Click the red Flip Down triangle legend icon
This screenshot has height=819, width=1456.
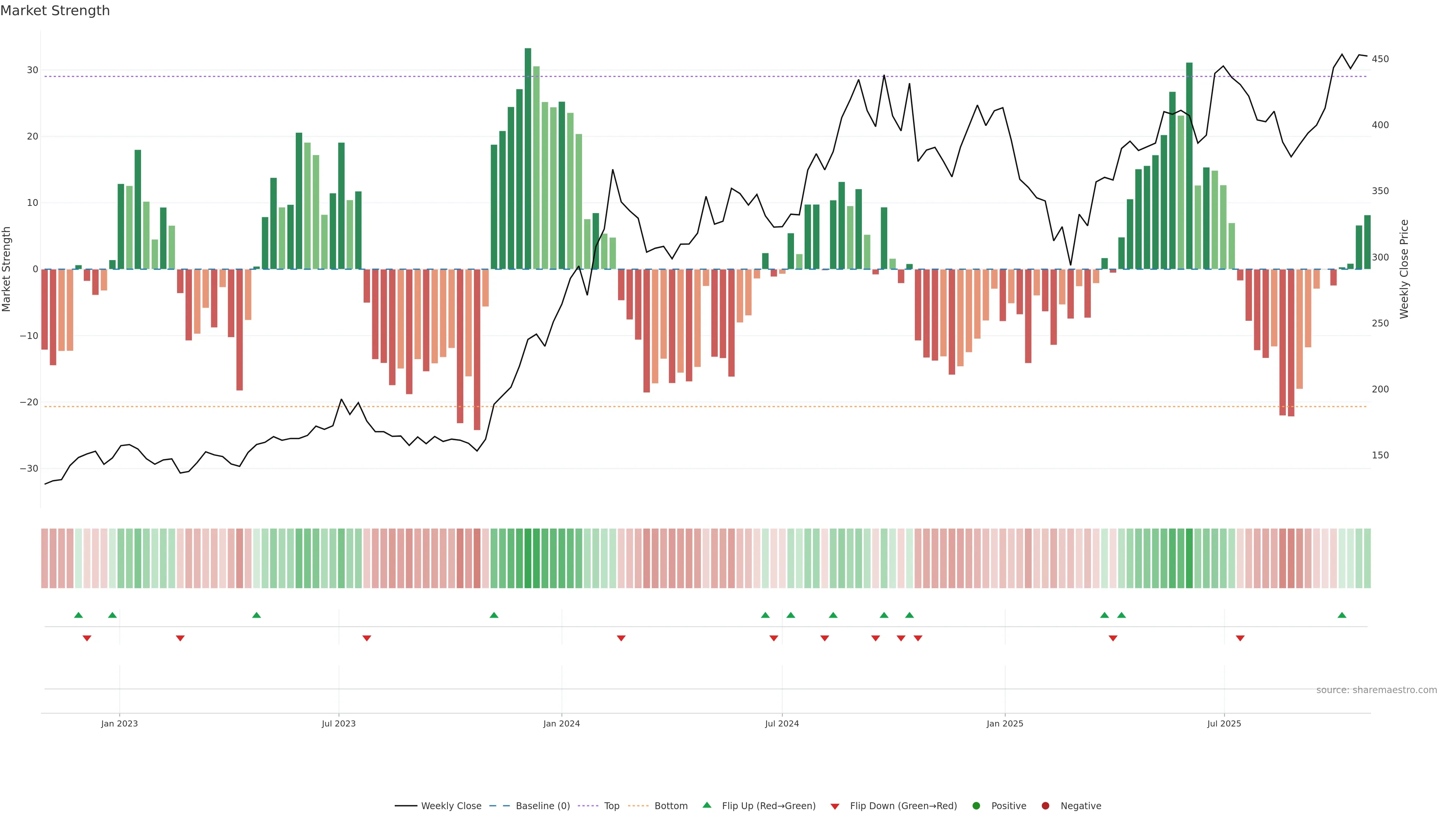point(835,806)
